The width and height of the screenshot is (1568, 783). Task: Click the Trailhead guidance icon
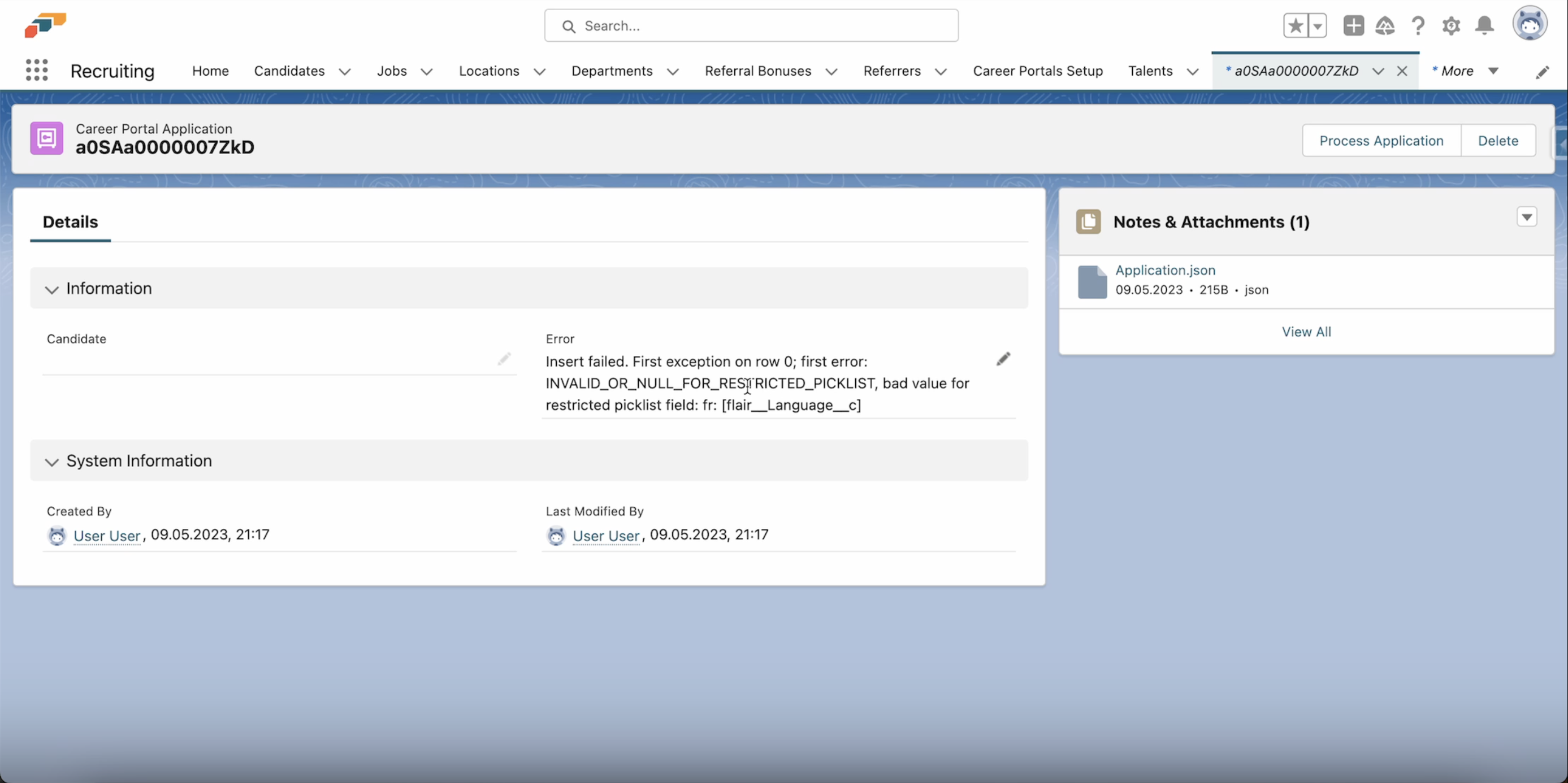pos(1385,25)
